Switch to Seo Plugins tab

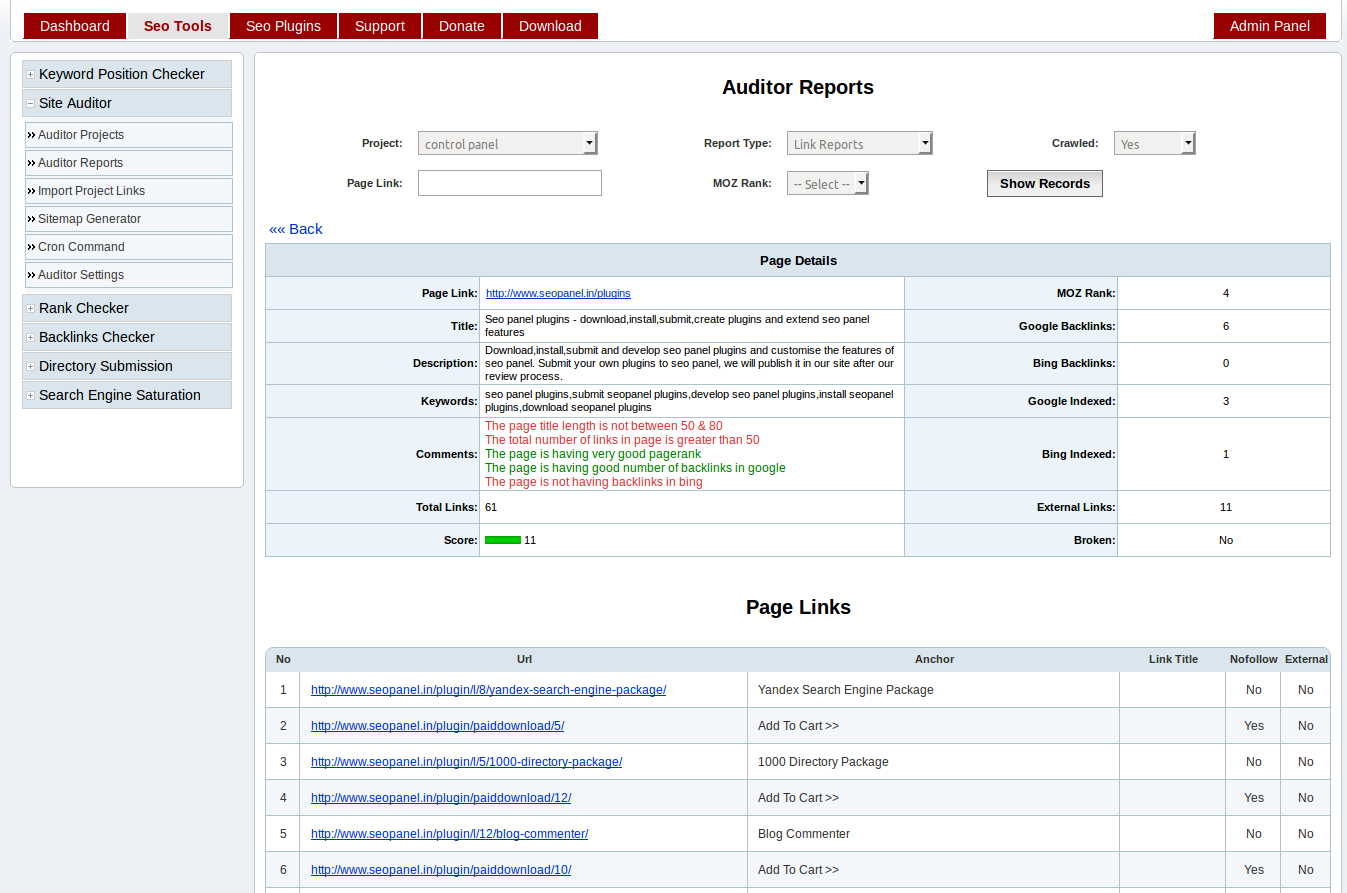coord(284,26)
